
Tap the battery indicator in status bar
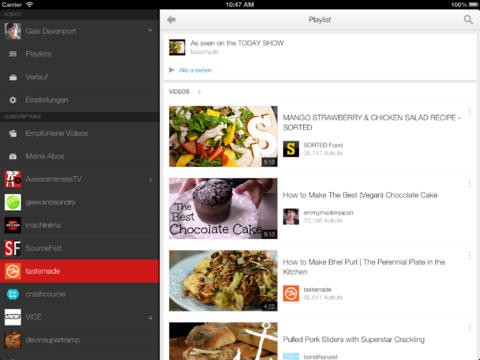click(x=473, y=5)
